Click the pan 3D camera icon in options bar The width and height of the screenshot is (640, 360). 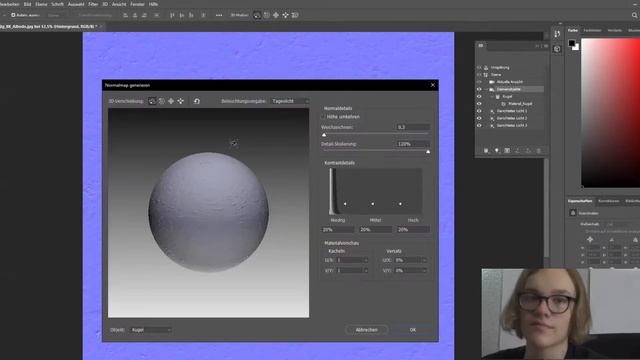tap(276, 15)
